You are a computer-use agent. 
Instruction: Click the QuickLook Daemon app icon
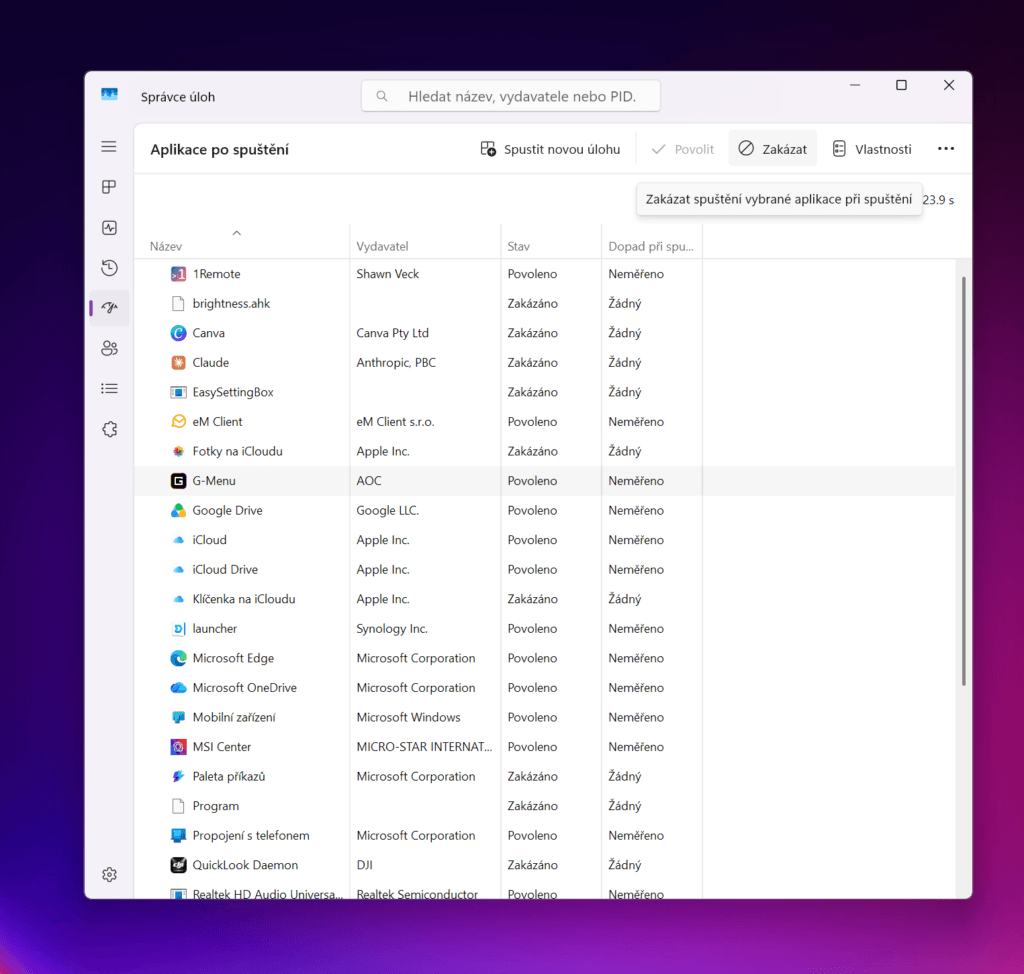tap(178, 865)
